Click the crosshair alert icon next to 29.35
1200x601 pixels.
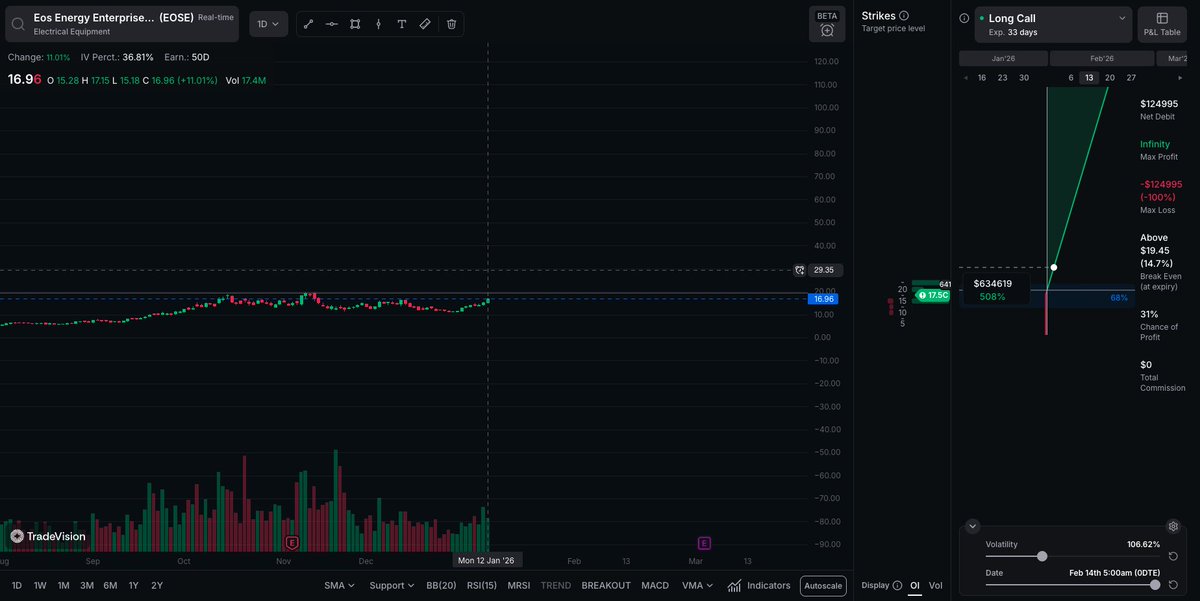coord(799,270)
